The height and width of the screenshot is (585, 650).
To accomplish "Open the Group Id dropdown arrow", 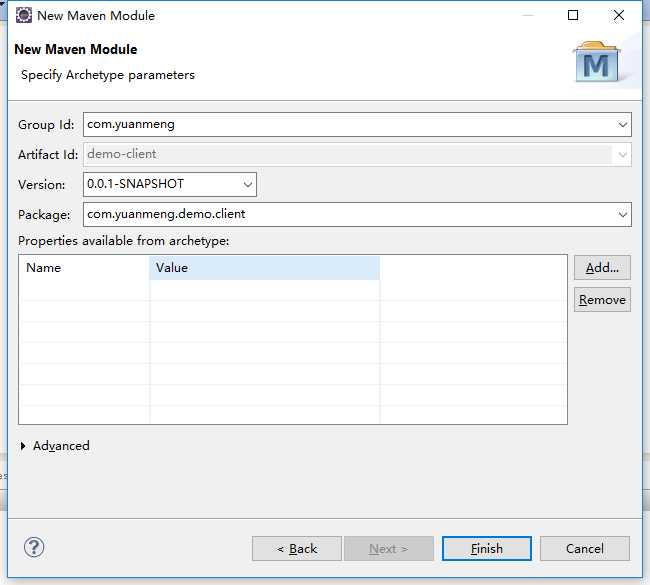I will 622,124.
